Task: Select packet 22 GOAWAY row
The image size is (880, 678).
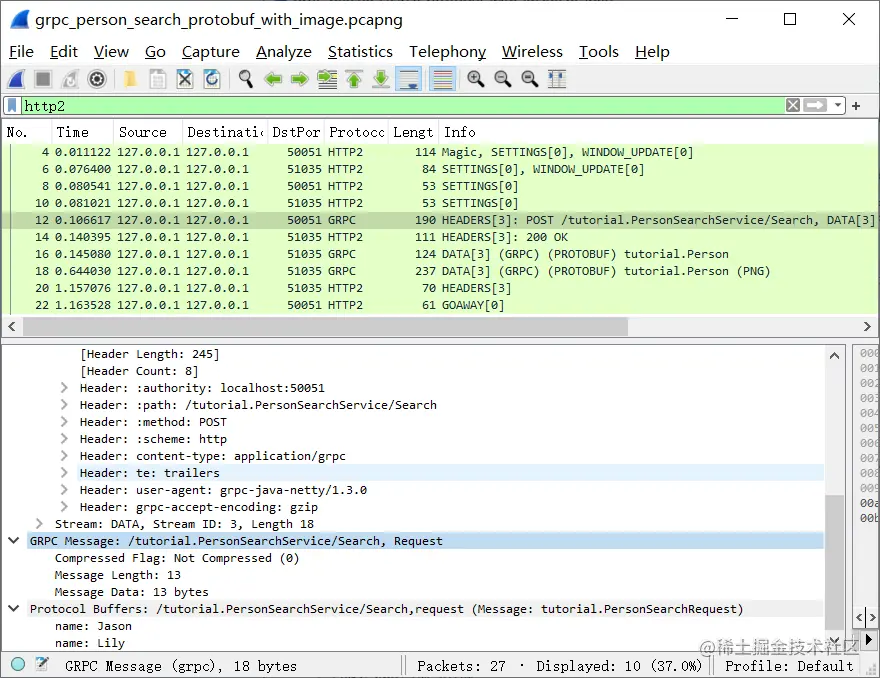Action: [x=439, y=305]
